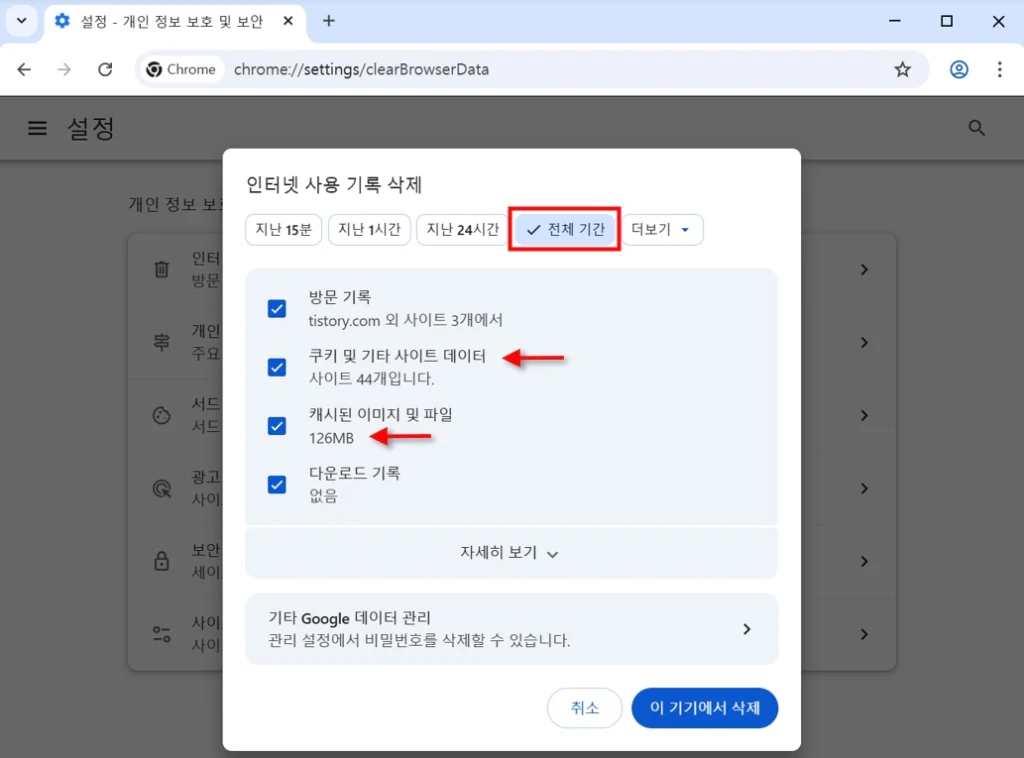1024x758 pixels.
Task: Click the 취소 button
Action: [x=584, y=708]
